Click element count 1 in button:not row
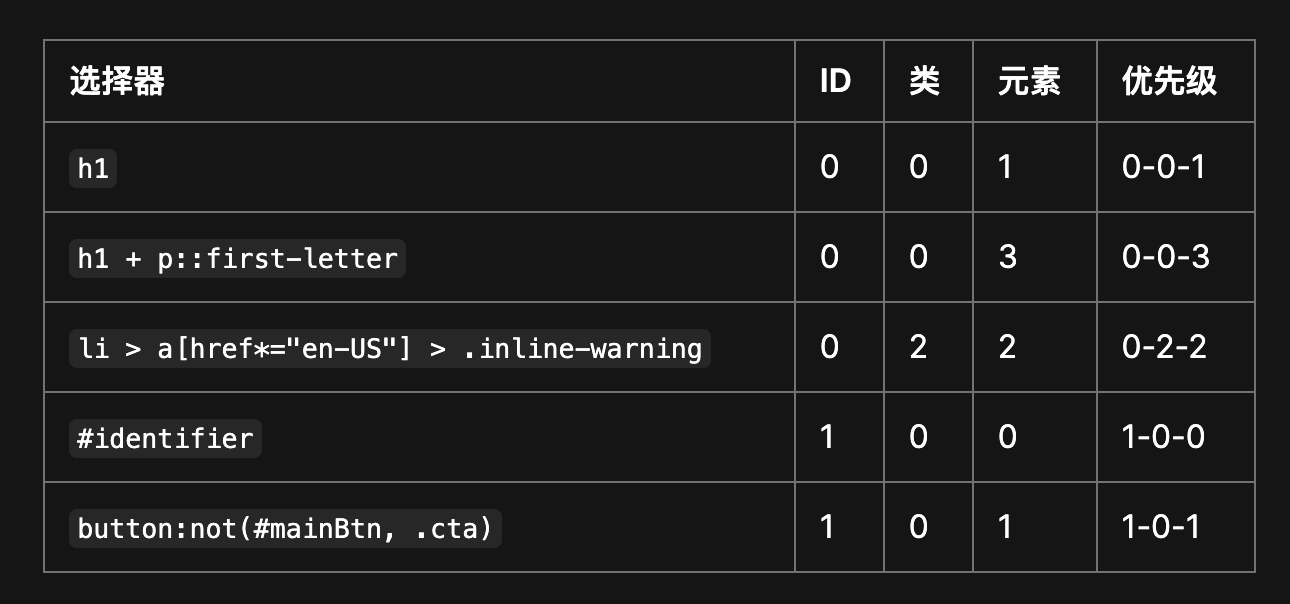The height and width of the screenshot is (604, 1290). tap(1005, 527)
